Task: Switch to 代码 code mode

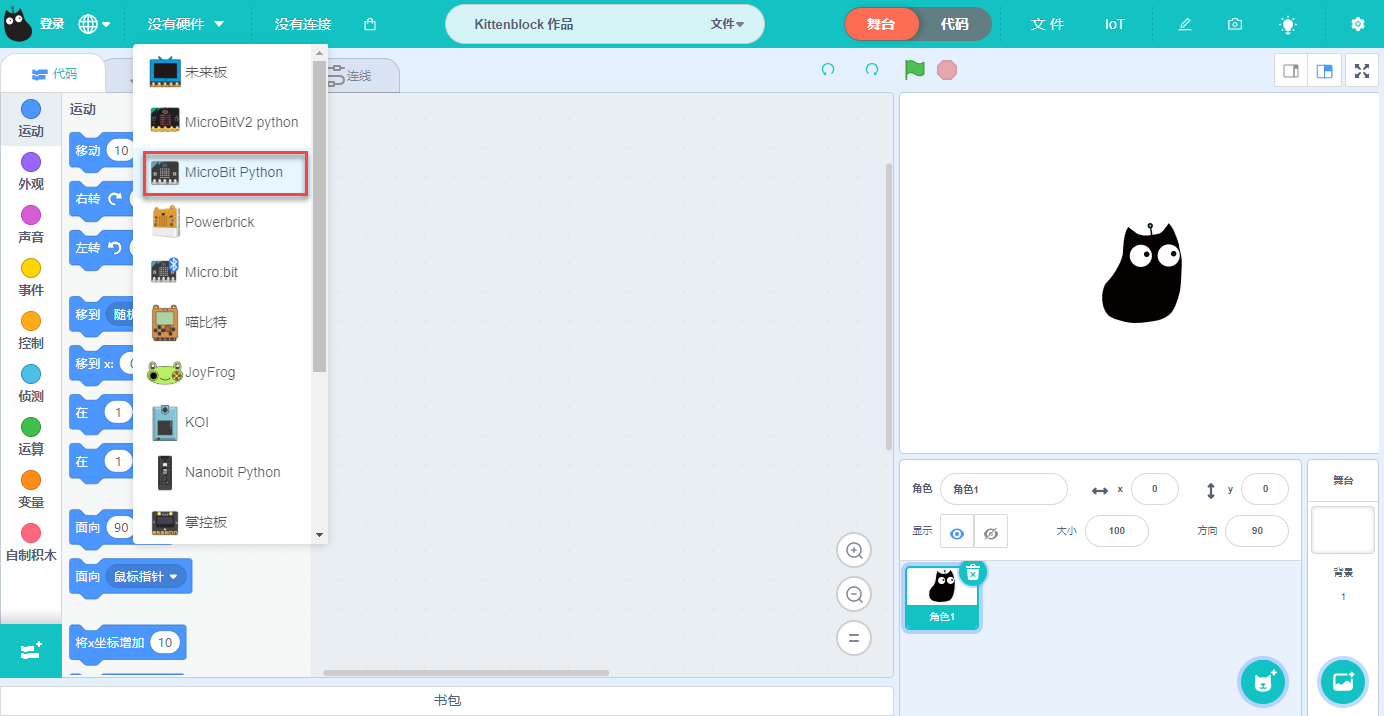Action: pos(955,24)
